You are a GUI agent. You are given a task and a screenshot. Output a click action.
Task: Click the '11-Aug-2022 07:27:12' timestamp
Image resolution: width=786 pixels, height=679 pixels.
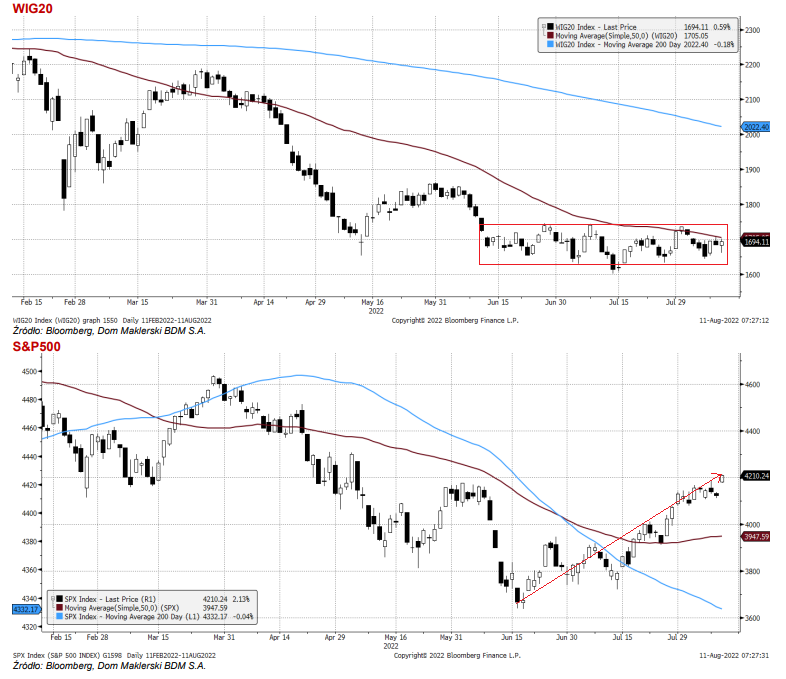[734, 320]
